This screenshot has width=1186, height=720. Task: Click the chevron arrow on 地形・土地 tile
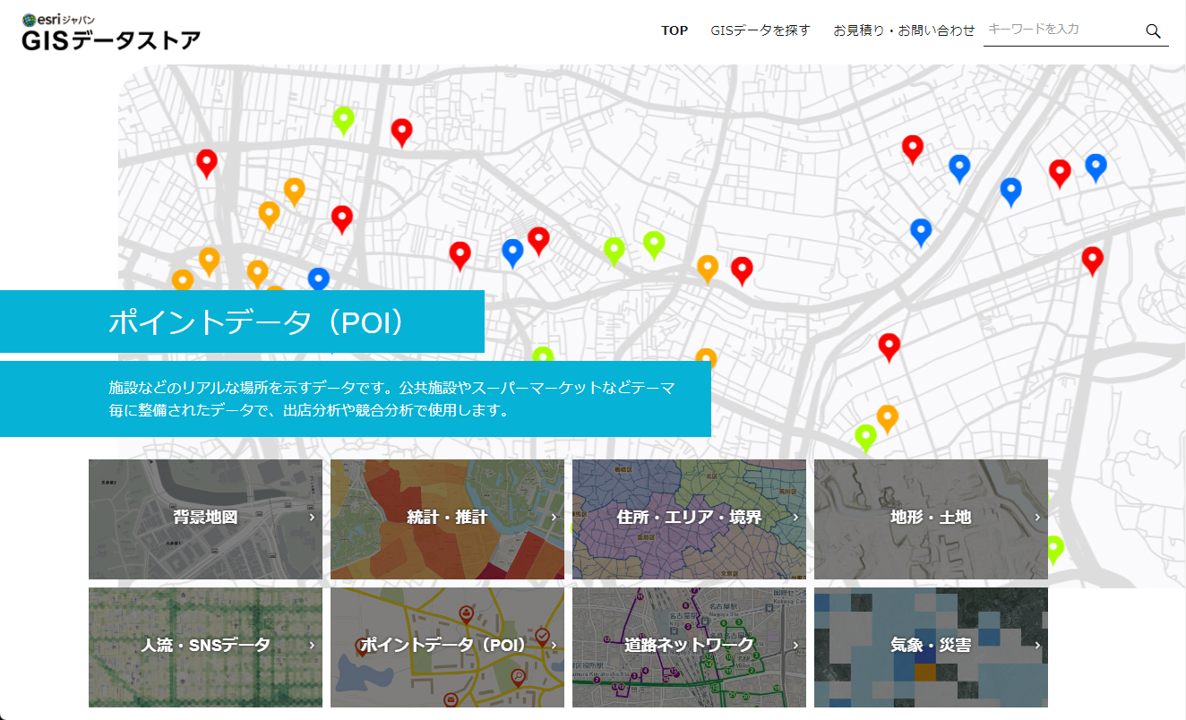click(1037, 518)
